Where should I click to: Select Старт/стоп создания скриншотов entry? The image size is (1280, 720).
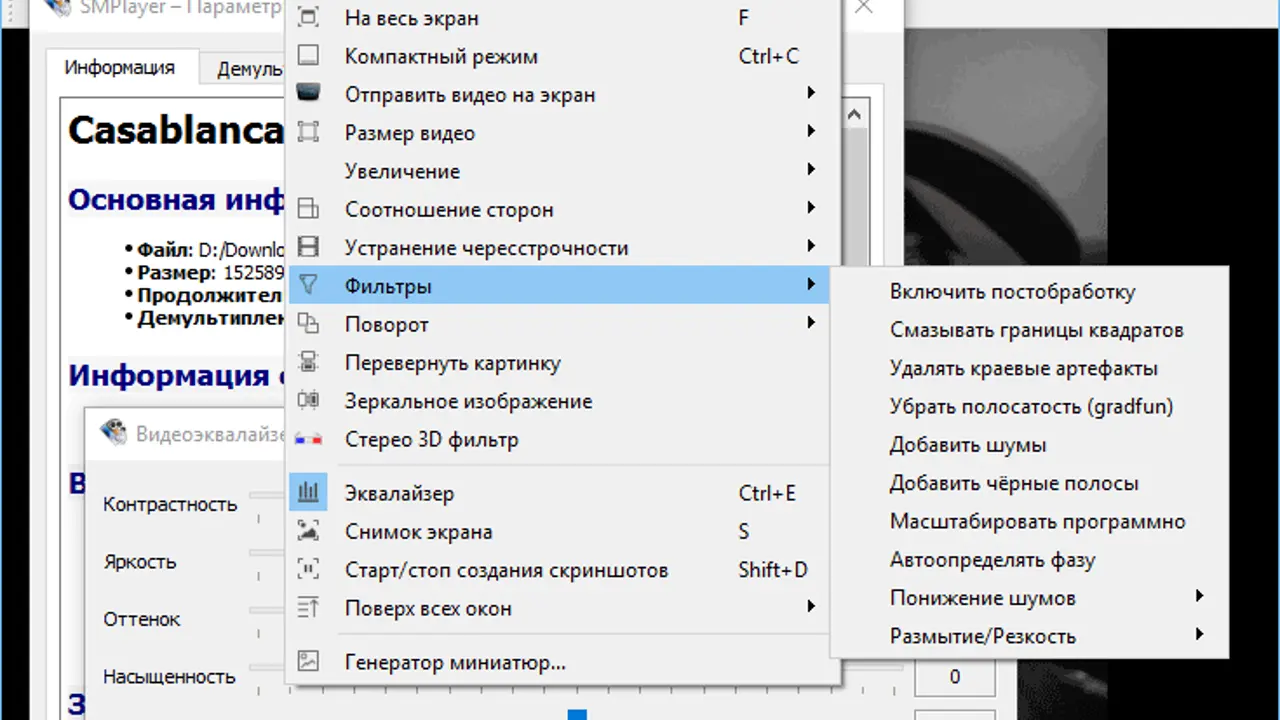click(x=506, y=570)
